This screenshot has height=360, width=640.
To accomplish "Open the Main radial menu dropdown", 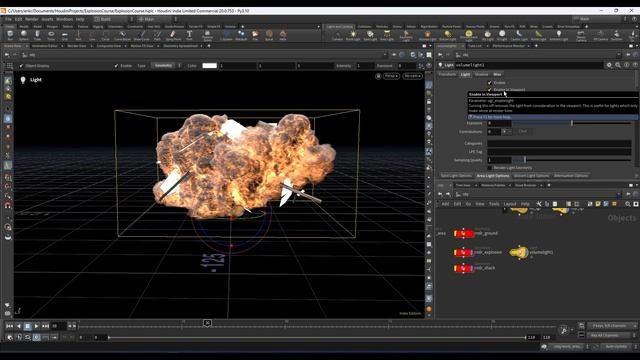I will click(158, 19).
